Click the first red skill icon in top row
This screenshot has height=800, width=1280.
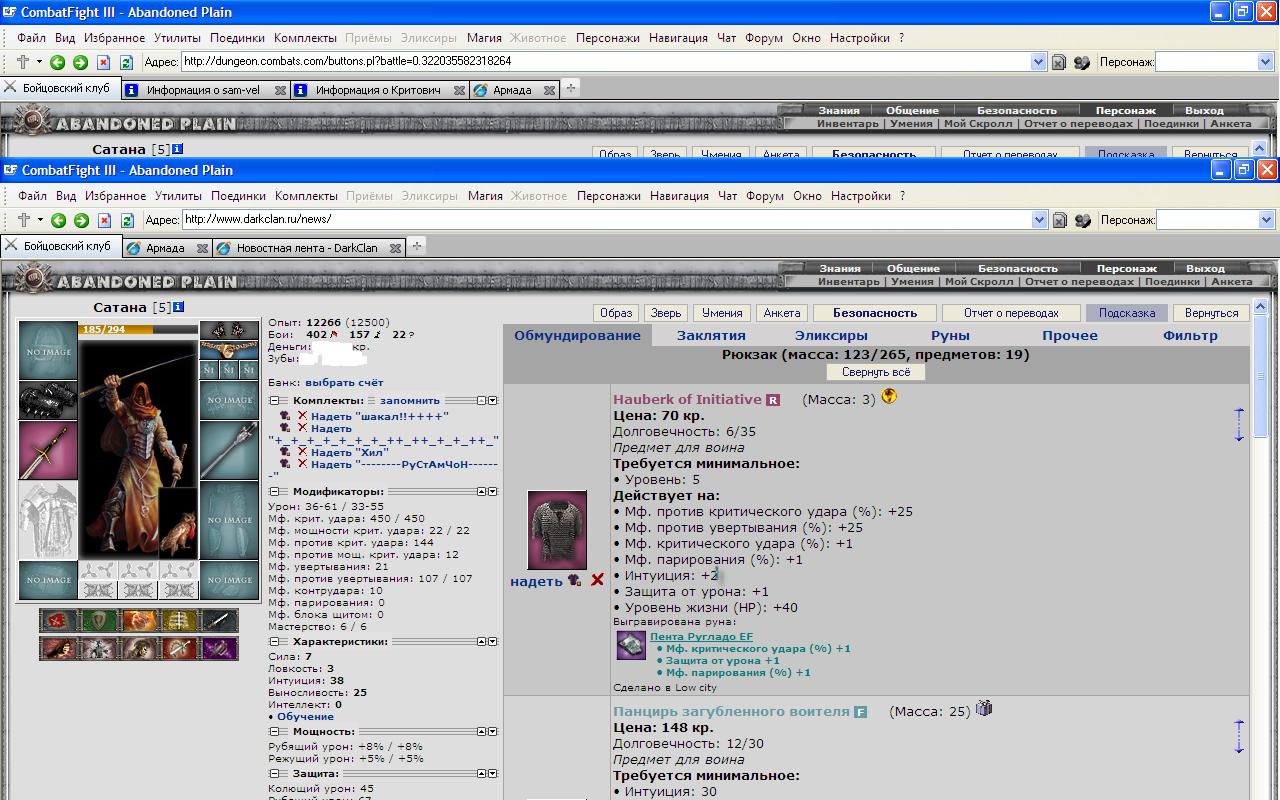pos(59,621)
